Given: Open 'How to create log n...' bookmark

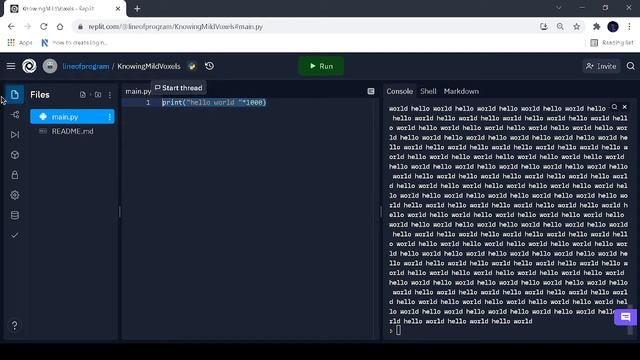Looking at the screenshot, I should [x=74, y=42].
